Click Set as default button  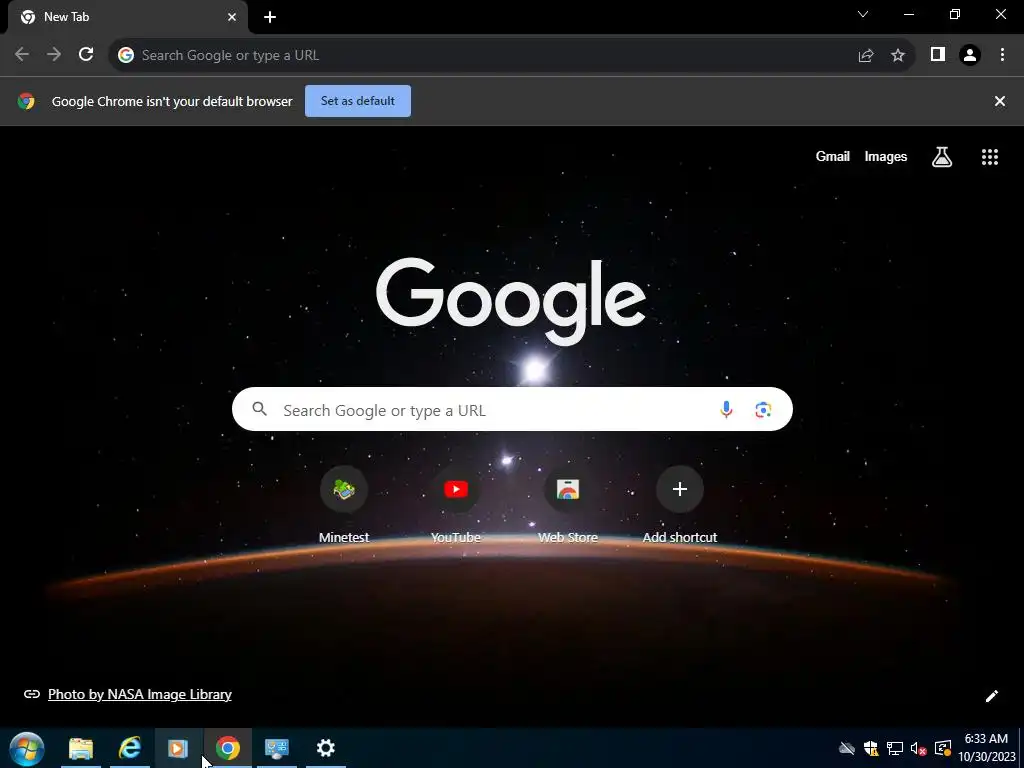click(358, 101)
